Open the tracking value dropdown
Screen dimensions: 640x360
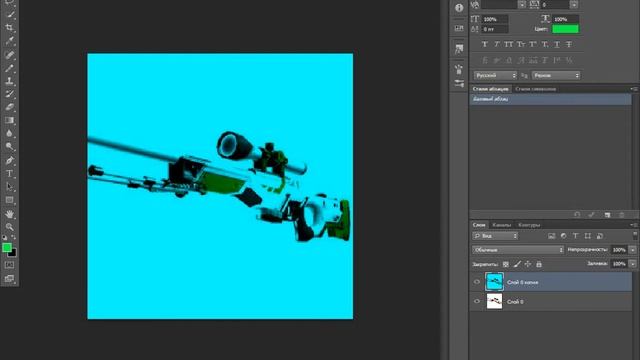[574, 4]
